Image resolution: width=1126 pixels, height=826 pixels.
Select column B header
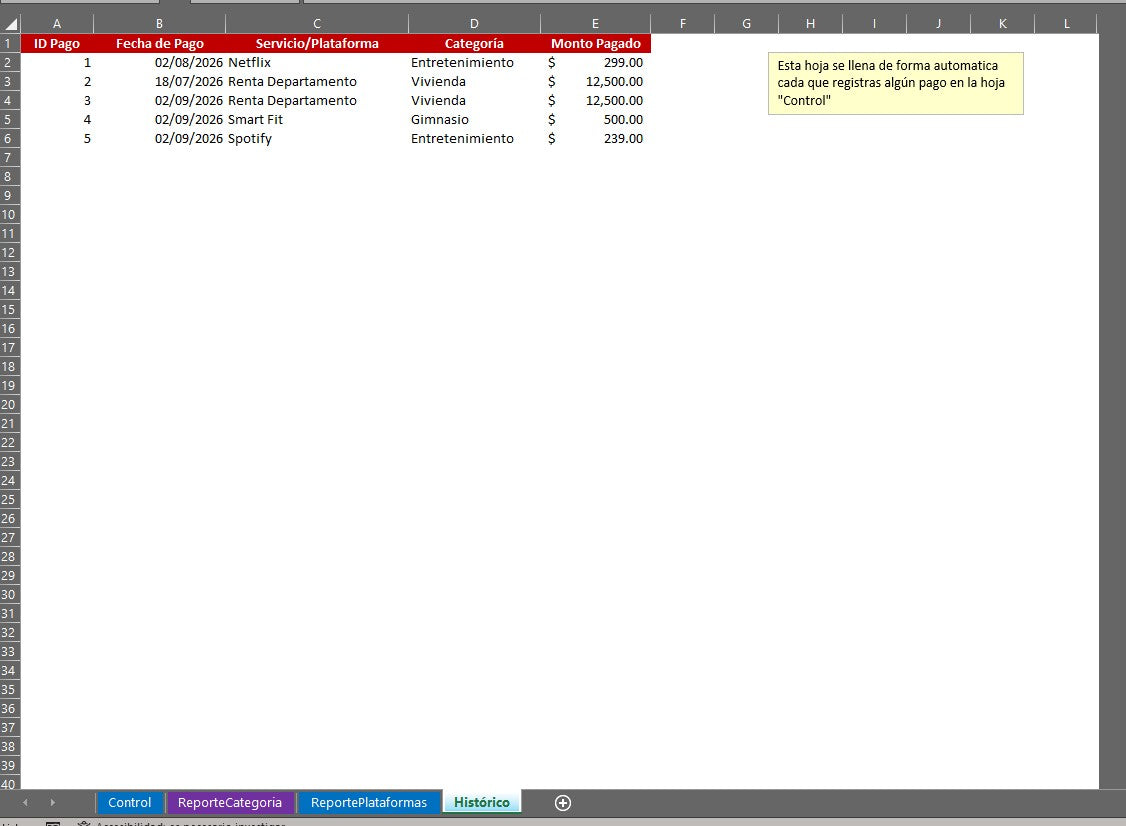(159, 24)
